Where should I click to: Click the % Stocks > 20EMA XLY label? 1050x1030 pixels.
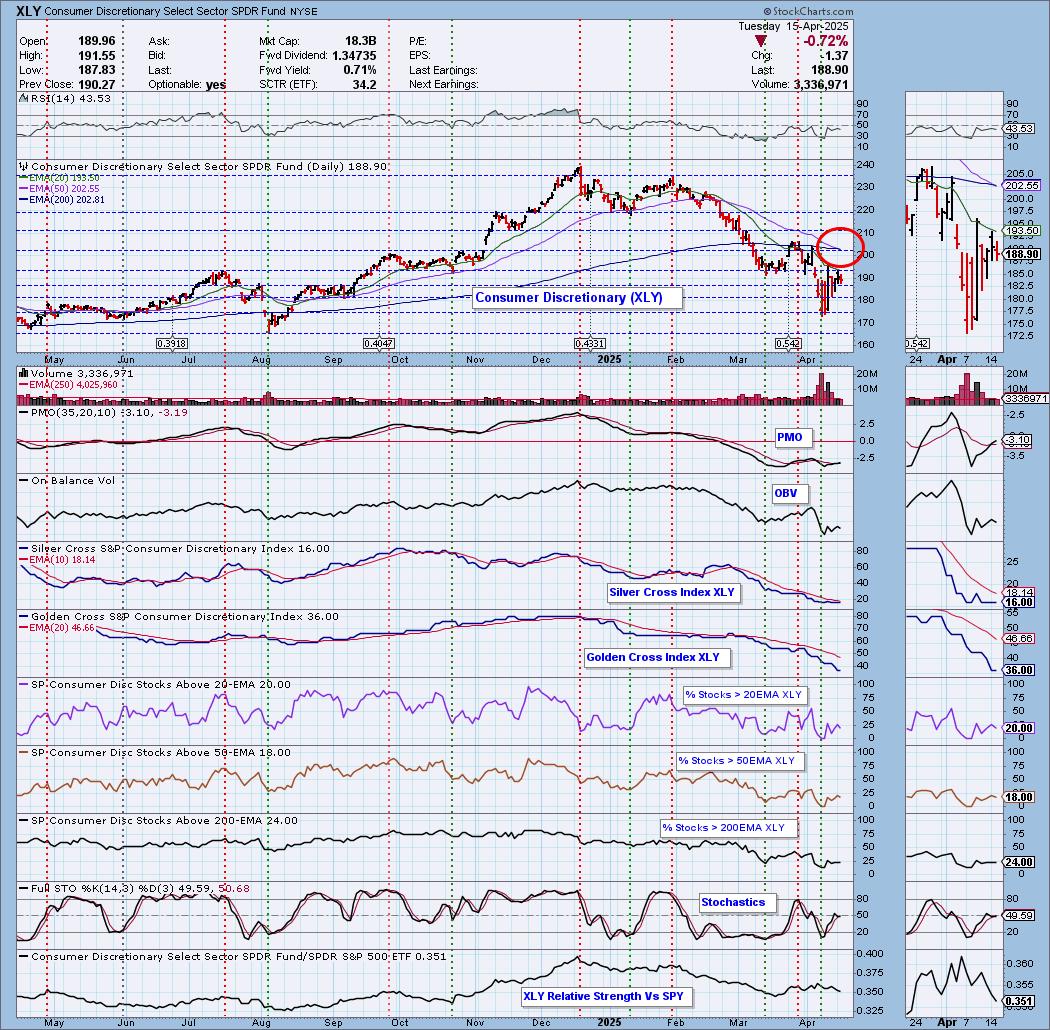(x=743, y=695)
